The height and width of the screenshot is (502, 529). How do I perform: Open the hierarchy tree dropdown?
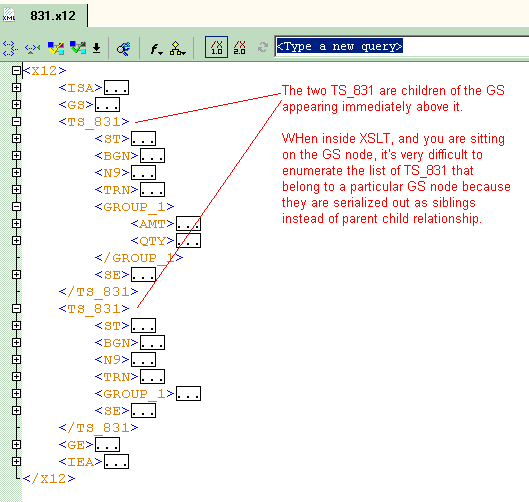pyautogui.click(x=177, y=49)
